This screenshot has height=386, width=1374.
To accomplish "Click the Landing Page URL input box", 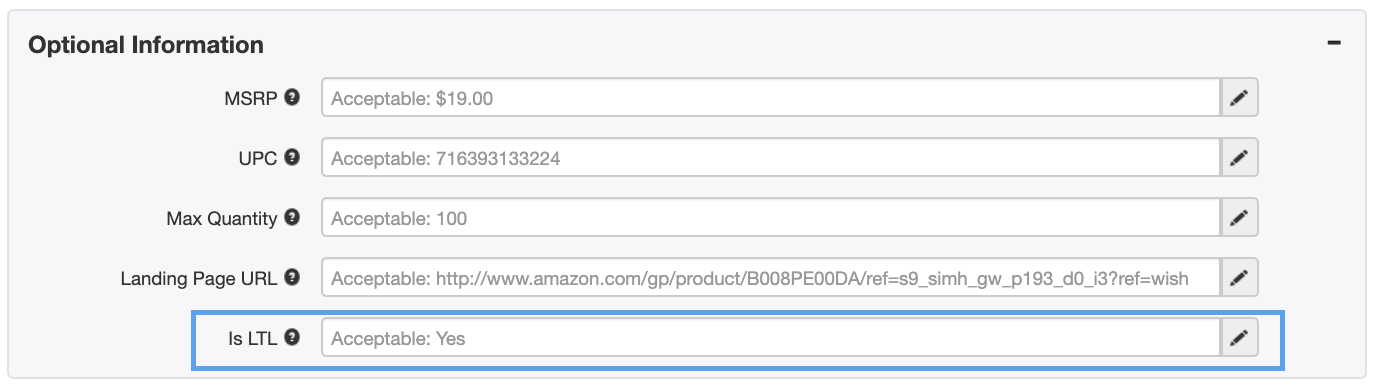I will 771,278.
